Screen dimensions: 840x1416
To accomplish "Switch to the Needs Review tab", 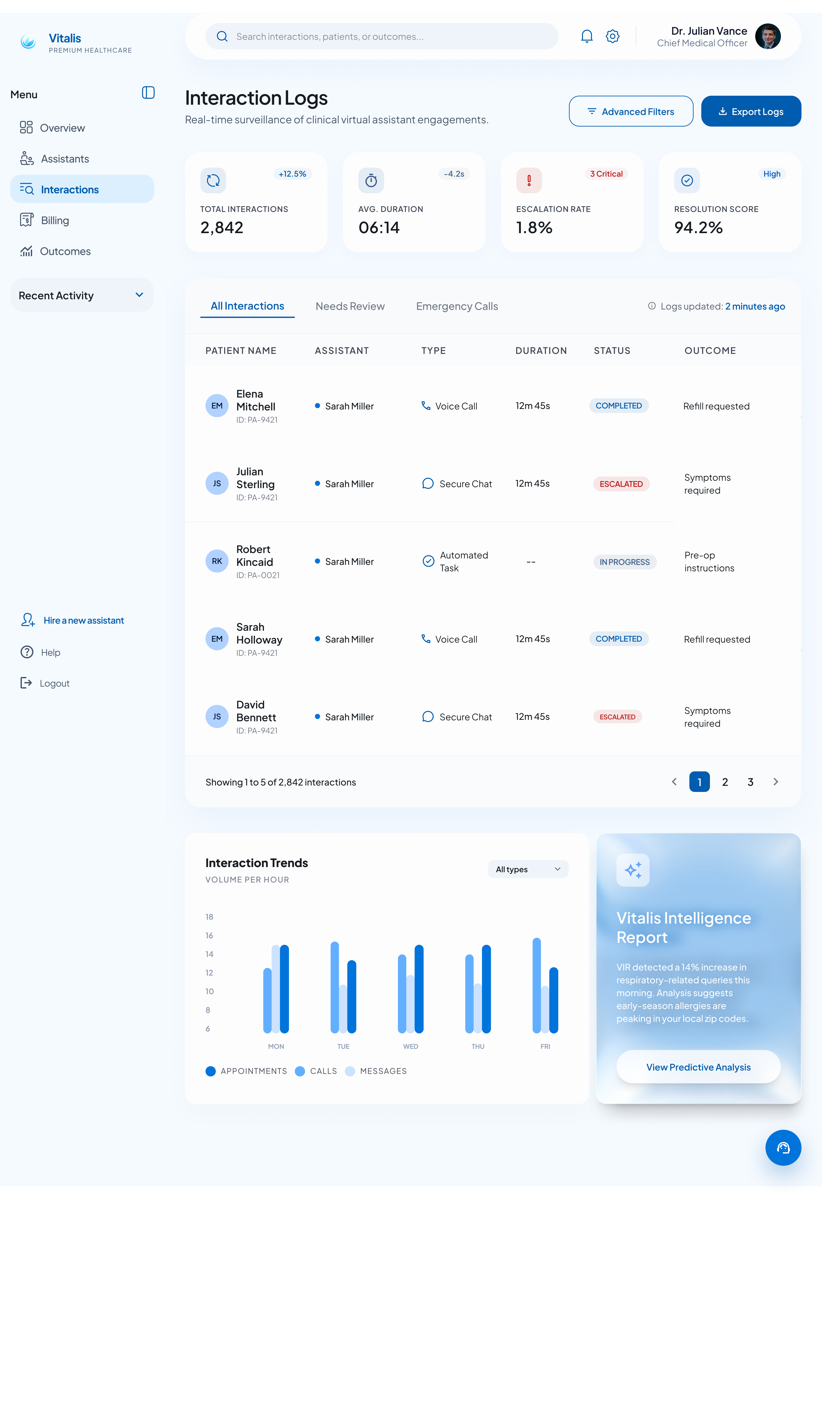I will 350,306.
